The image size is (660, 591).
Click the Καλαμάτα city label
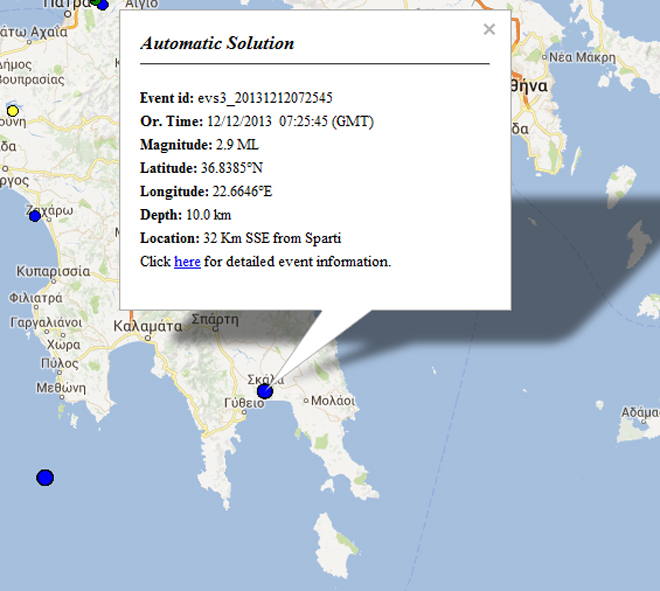[148, 326]
